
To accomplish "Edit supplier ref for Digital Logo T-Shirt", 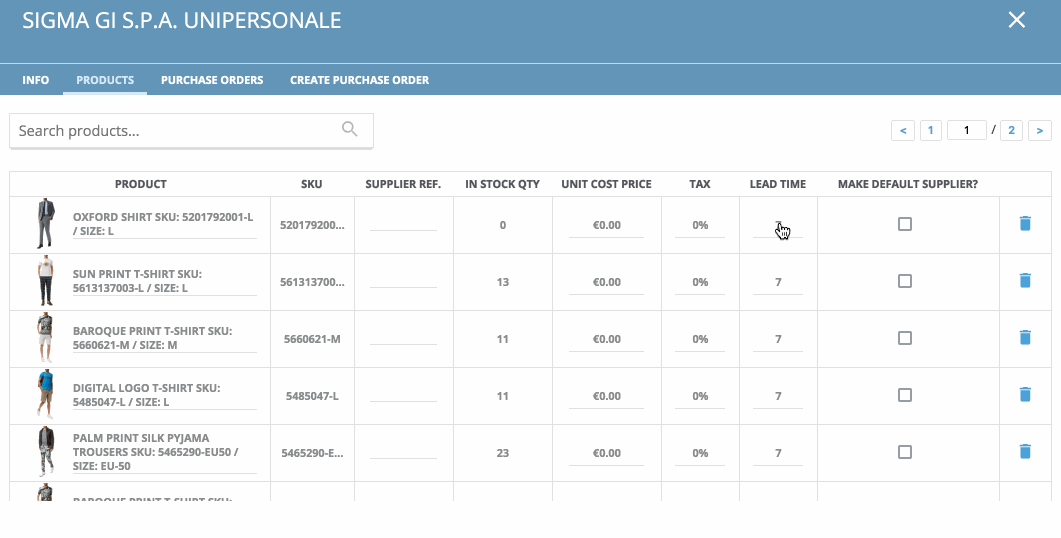I will coord(403,395).
